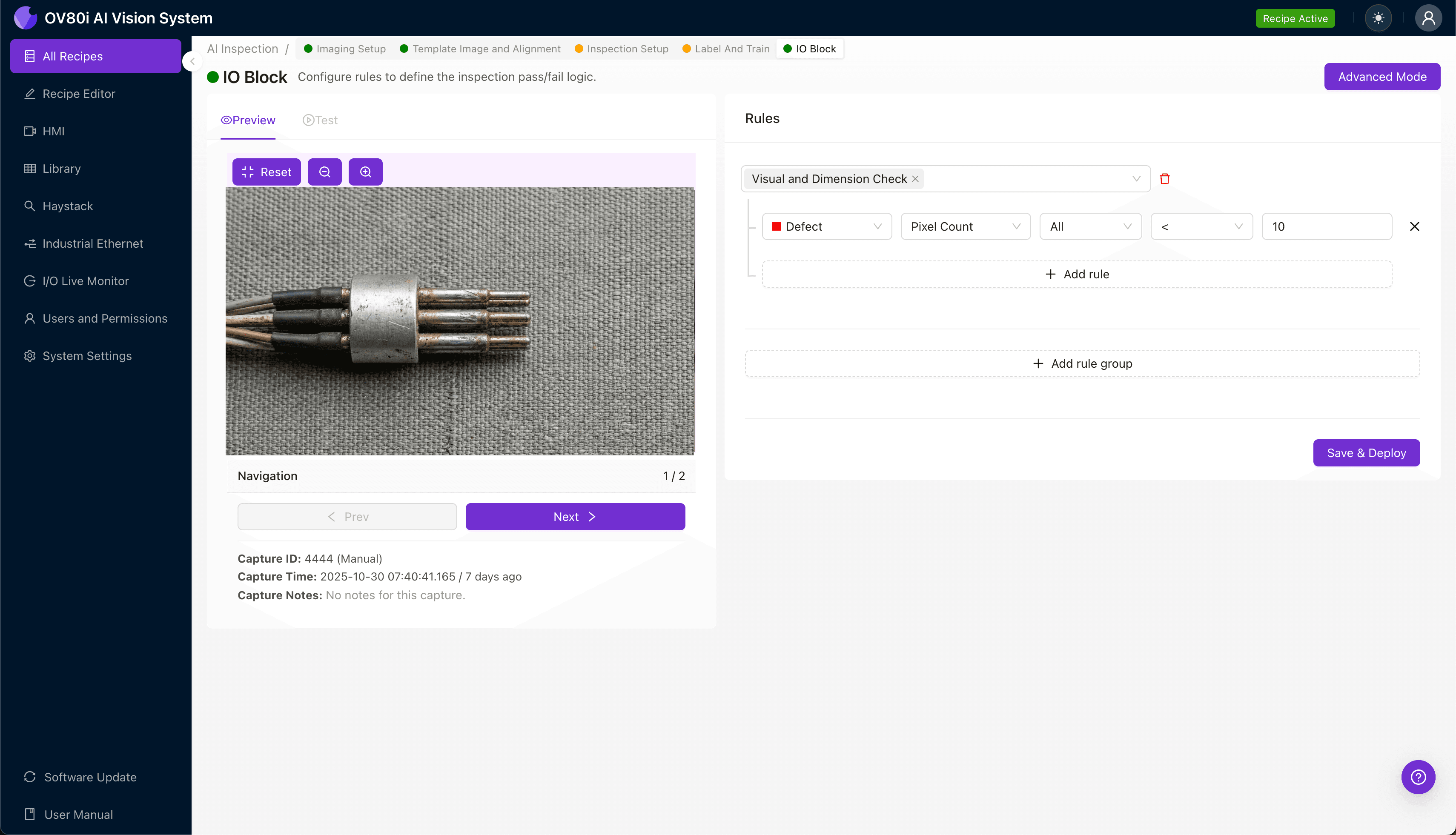Go to the Imaging Setup step
The width and height of the screenshot is (1456, 835).
345,49
